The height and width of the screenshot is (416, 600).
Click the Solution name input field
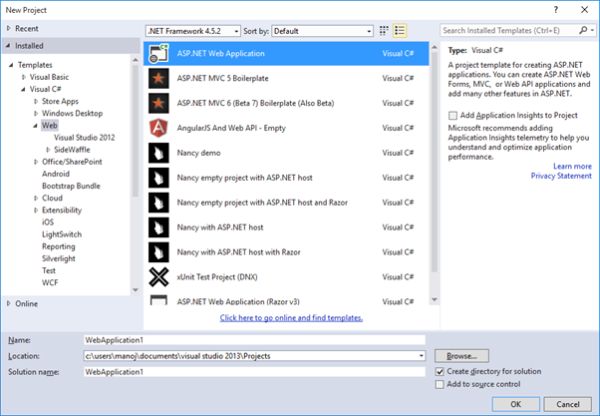point(254,372)
